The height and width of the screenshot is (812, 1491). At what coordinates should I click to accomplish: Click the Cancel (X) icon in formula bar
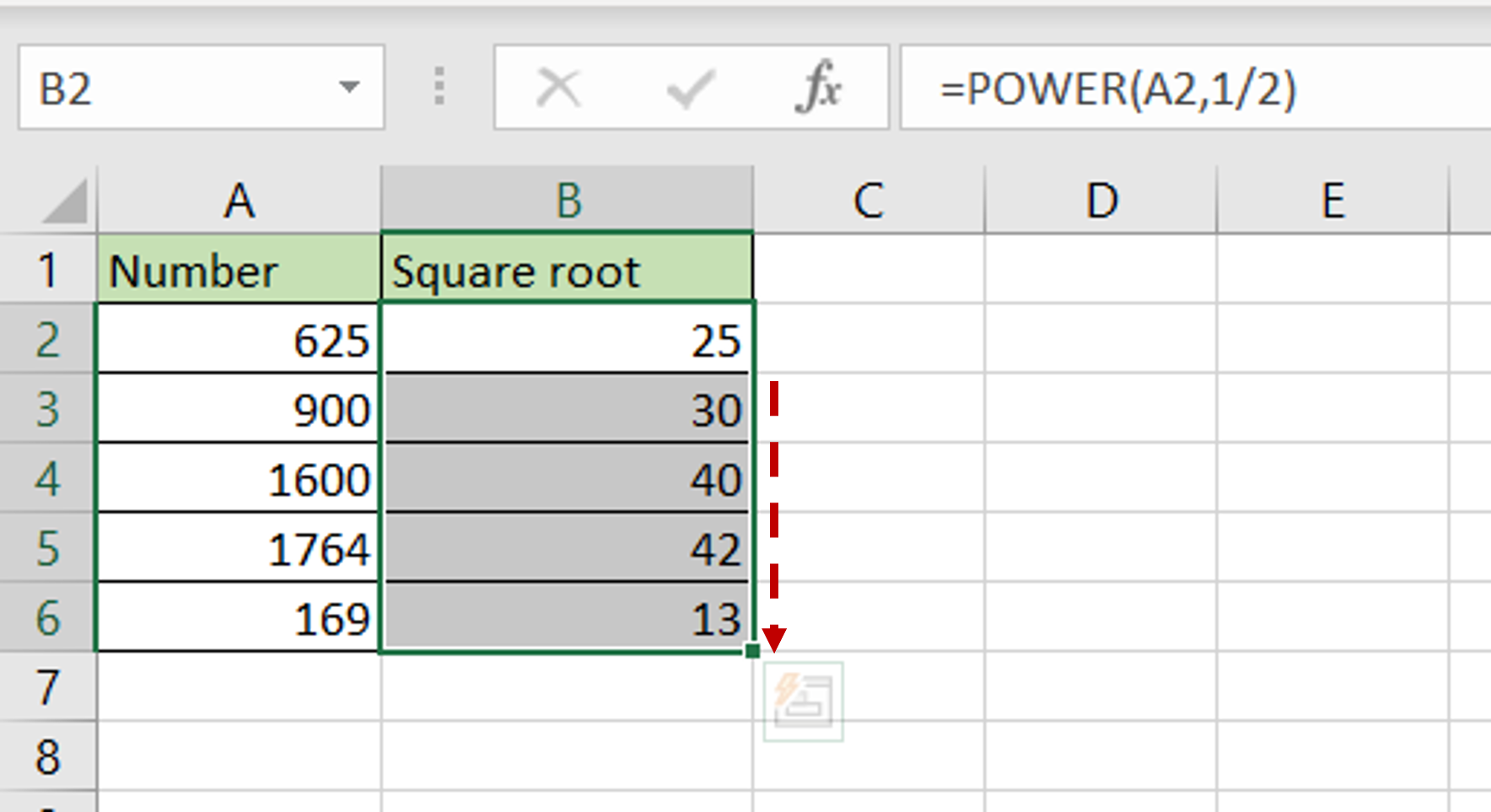(x=557, y=86)
